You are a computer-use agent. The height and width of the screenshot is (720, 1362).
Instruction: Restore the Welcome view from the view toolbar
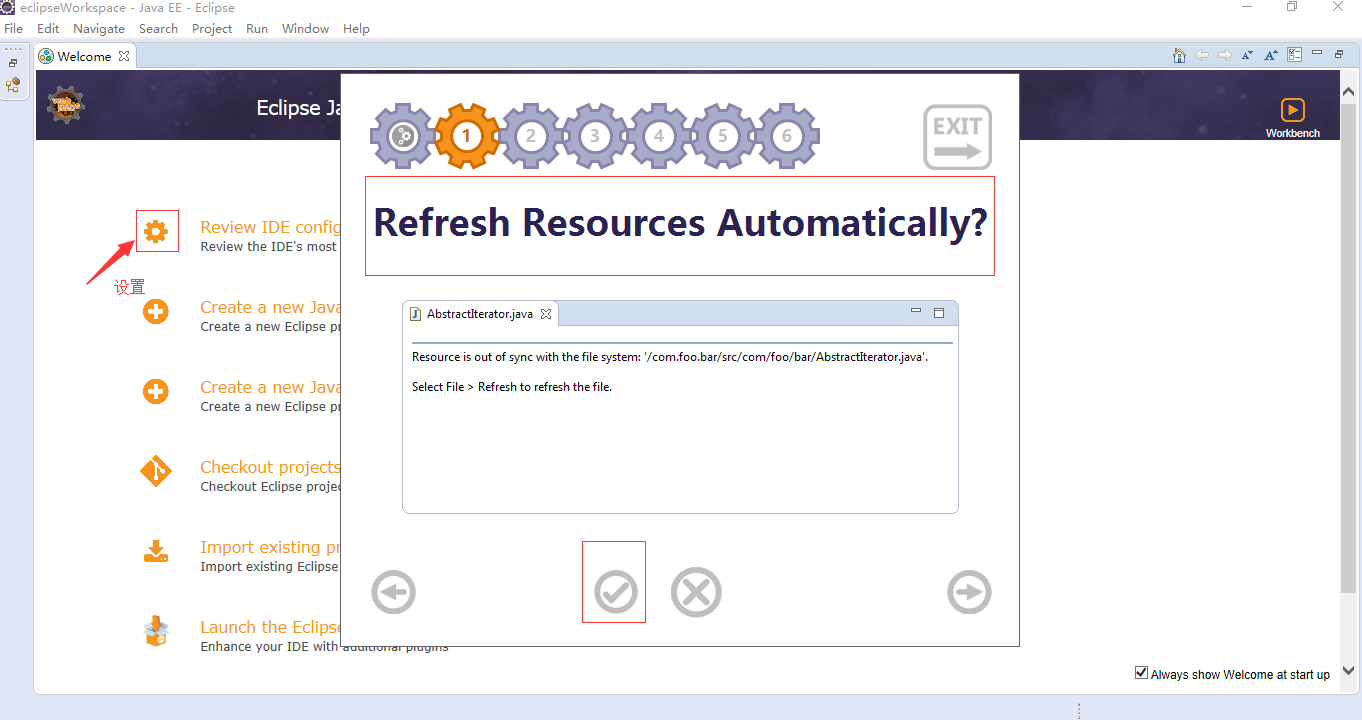click(x=1339, y=54)
